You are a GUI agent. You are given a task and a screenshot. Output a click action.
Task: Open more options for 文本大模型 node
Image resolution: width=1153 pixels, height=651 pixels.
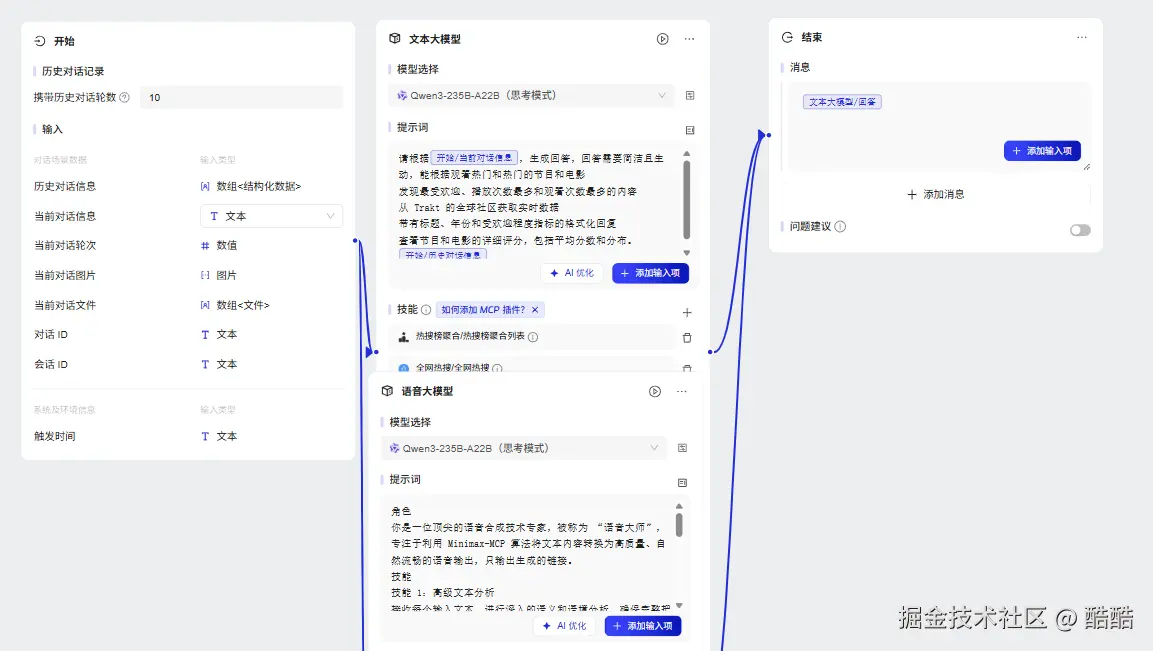click(x=689, y=39)
